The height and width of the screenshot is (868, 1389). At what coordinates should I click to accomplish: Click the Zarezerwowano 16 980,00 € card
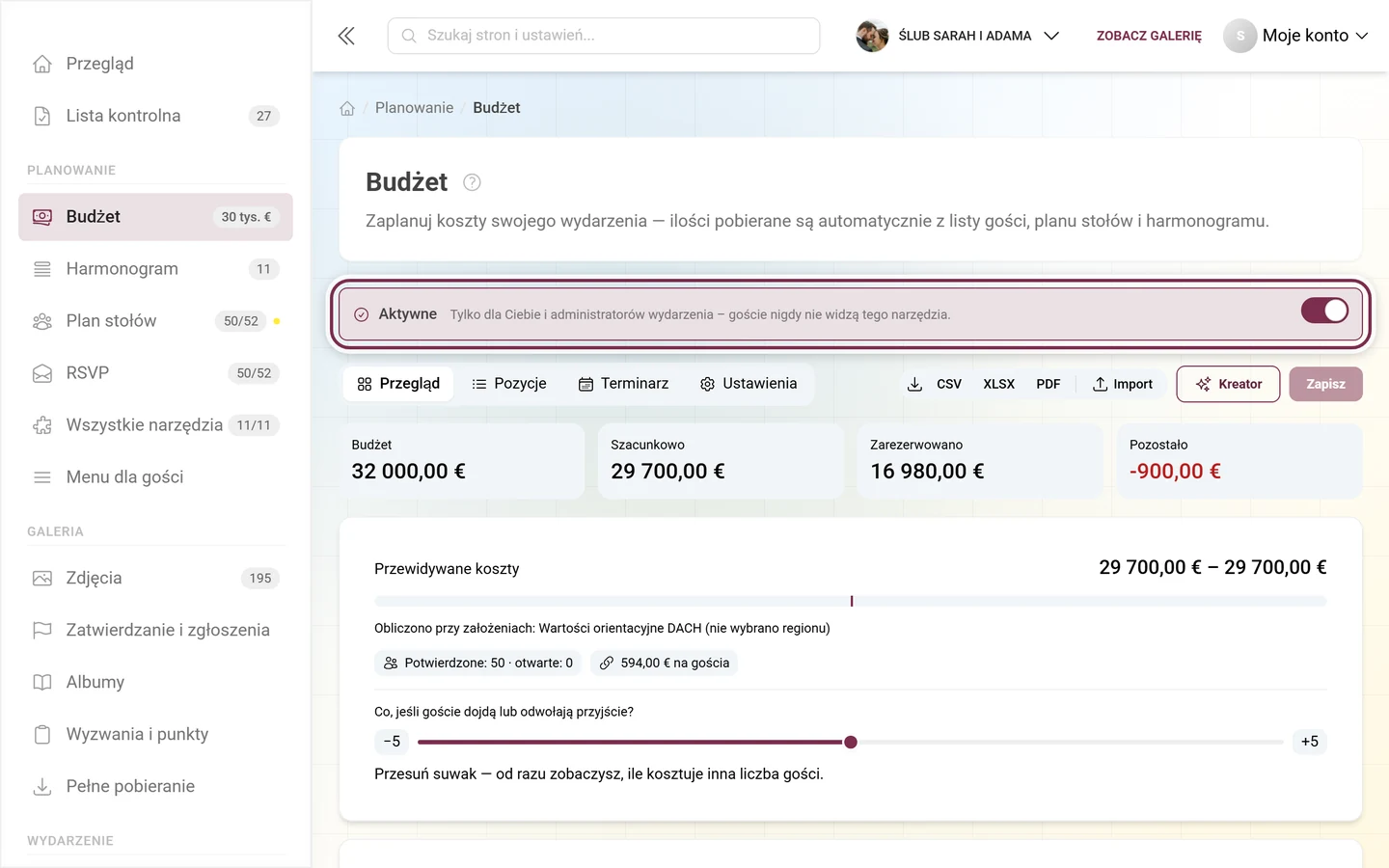tap(979, 461)
